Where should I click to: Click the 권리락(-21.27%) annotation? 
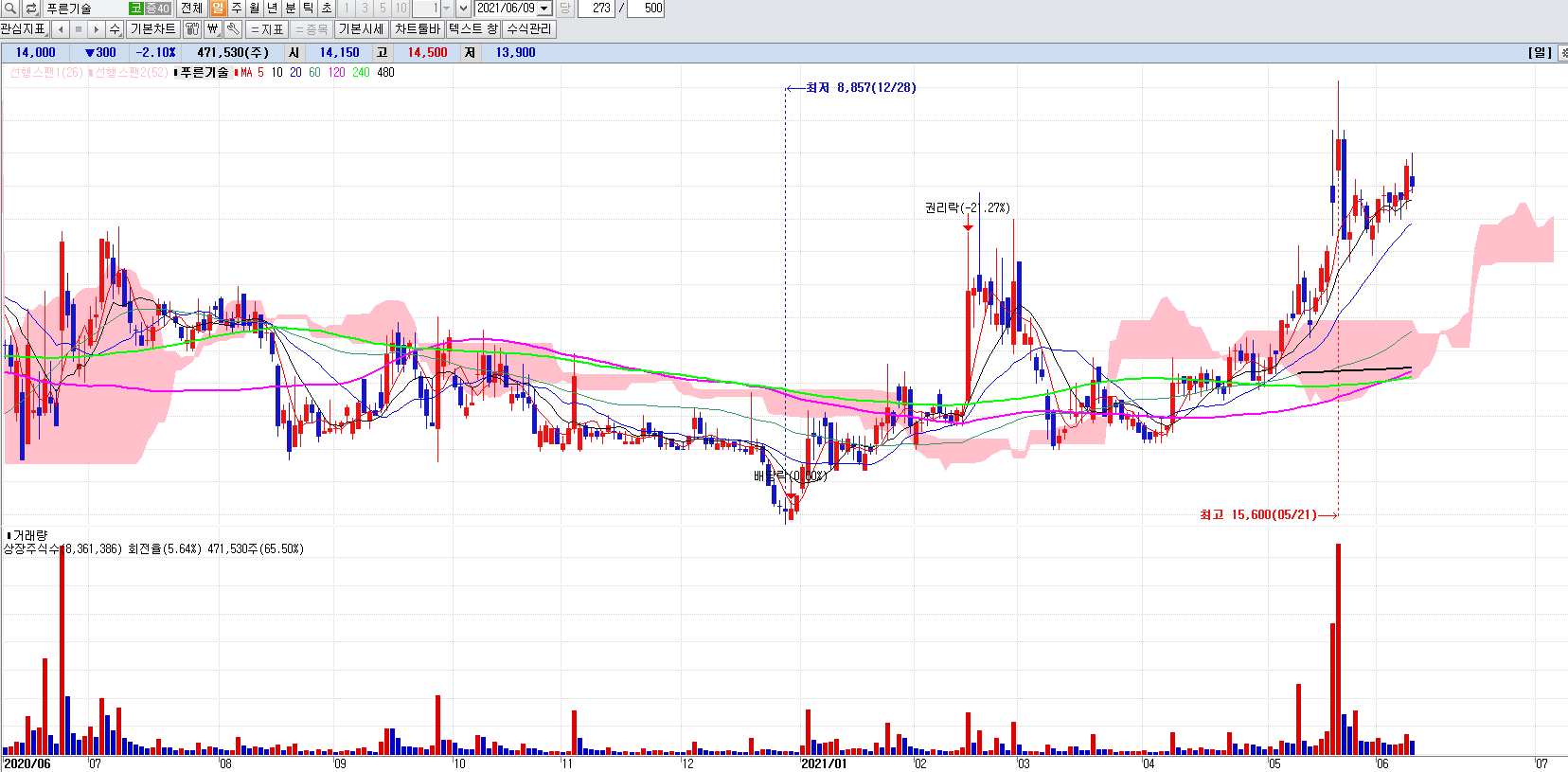tap(967, 207)
